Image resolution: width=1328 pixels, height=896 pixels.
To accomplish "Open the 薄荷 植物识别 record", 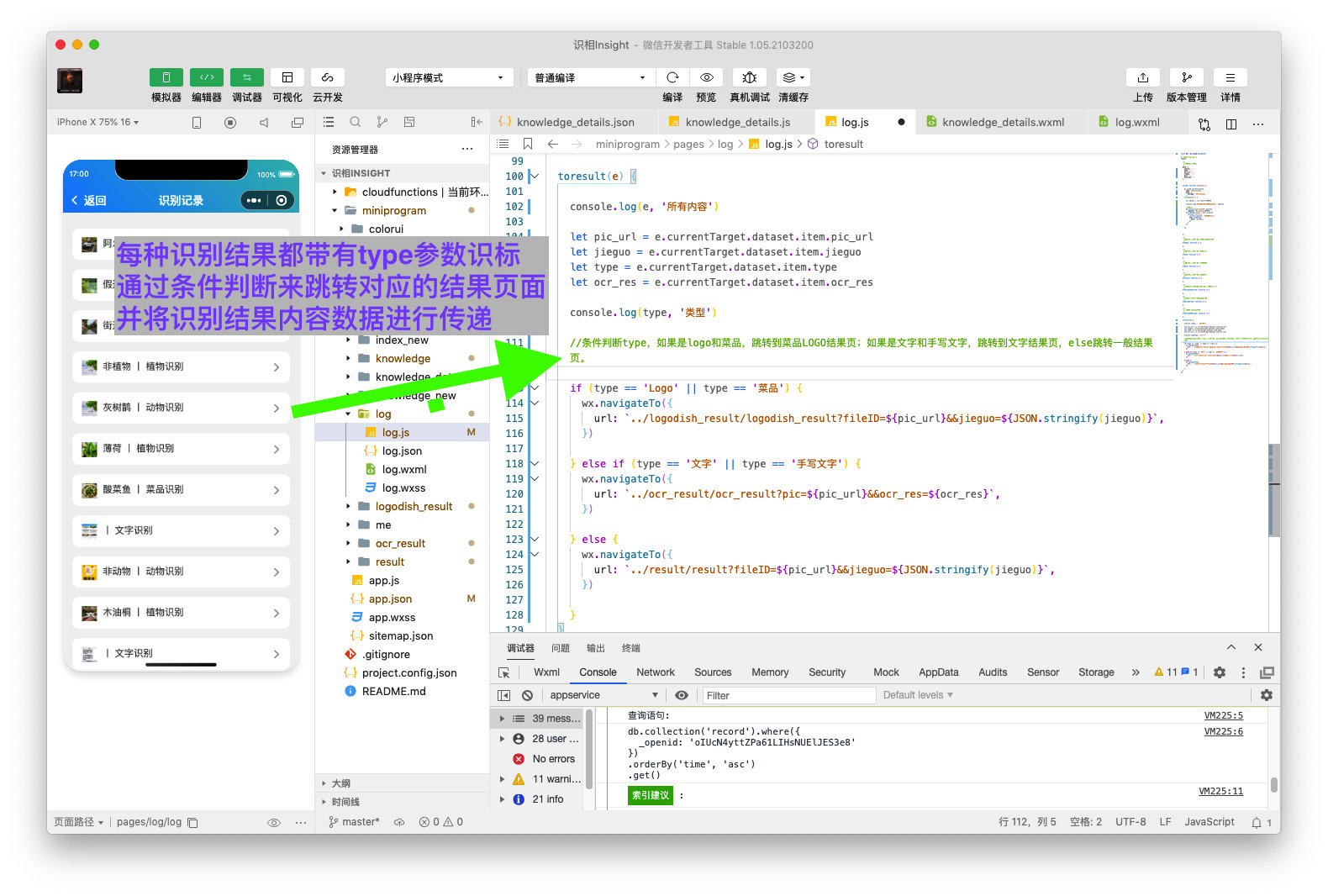I will tap(181, 448).
